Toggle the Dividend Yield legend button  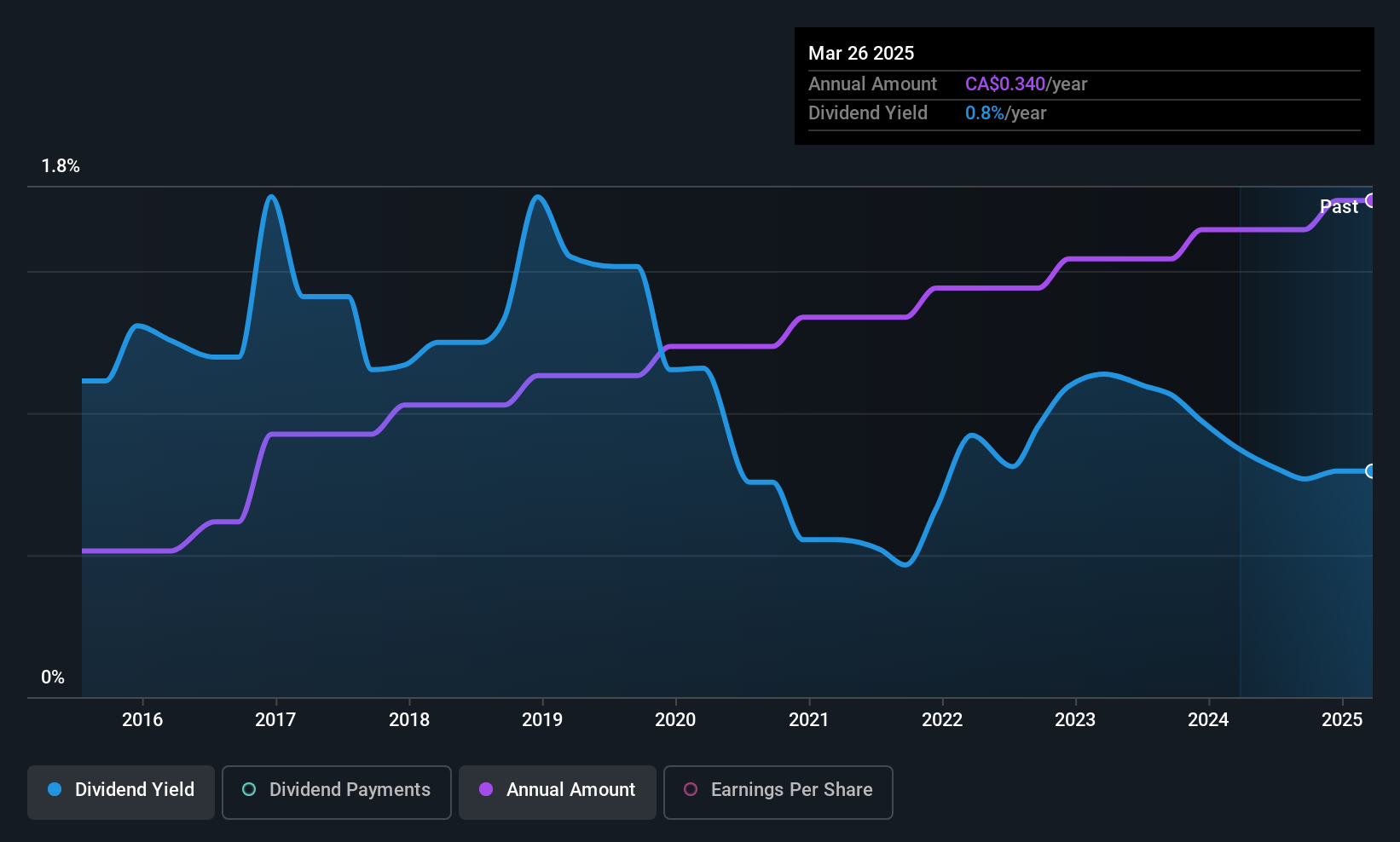pos(121,792)
